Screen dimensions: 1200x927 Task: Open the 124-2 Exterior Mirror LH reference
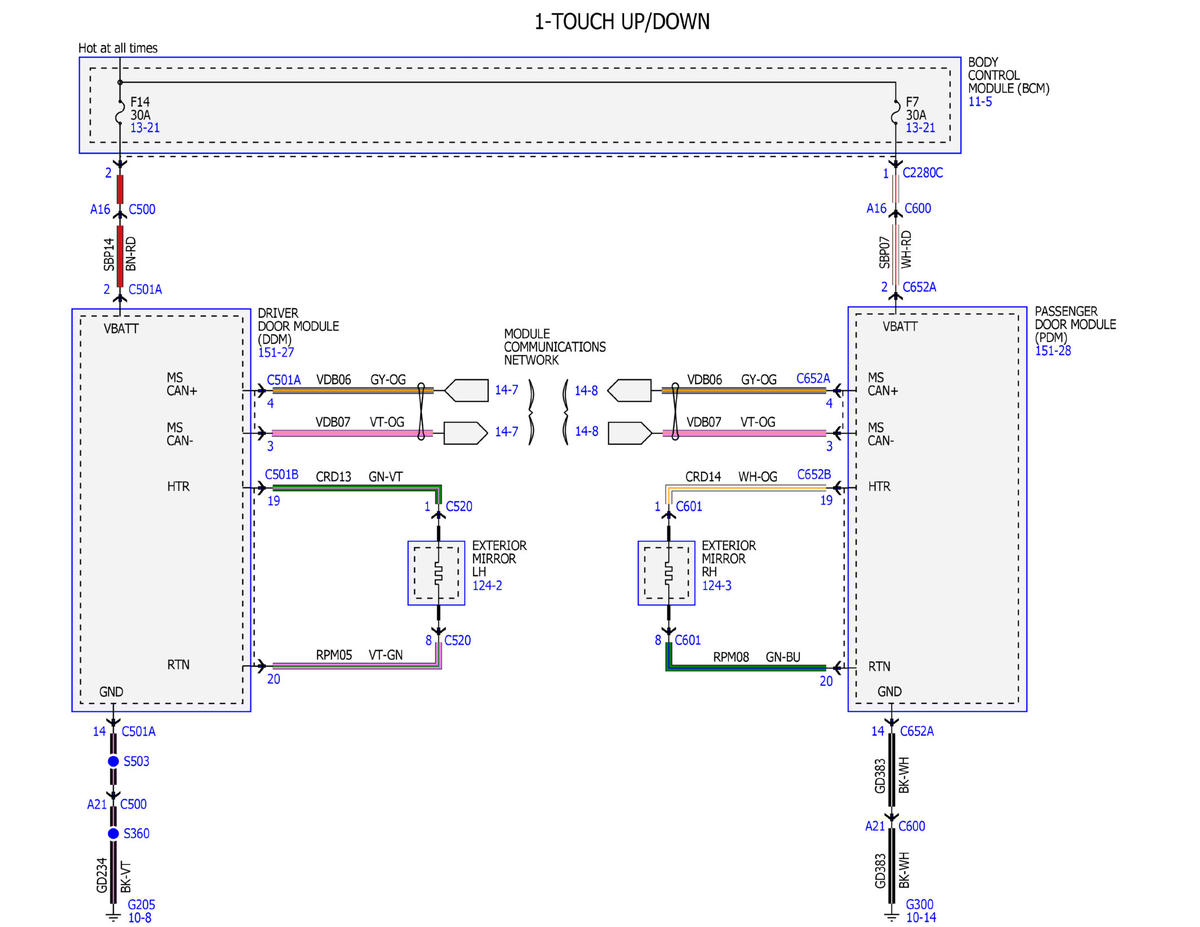pyautogui.click(x=487, y=585)
